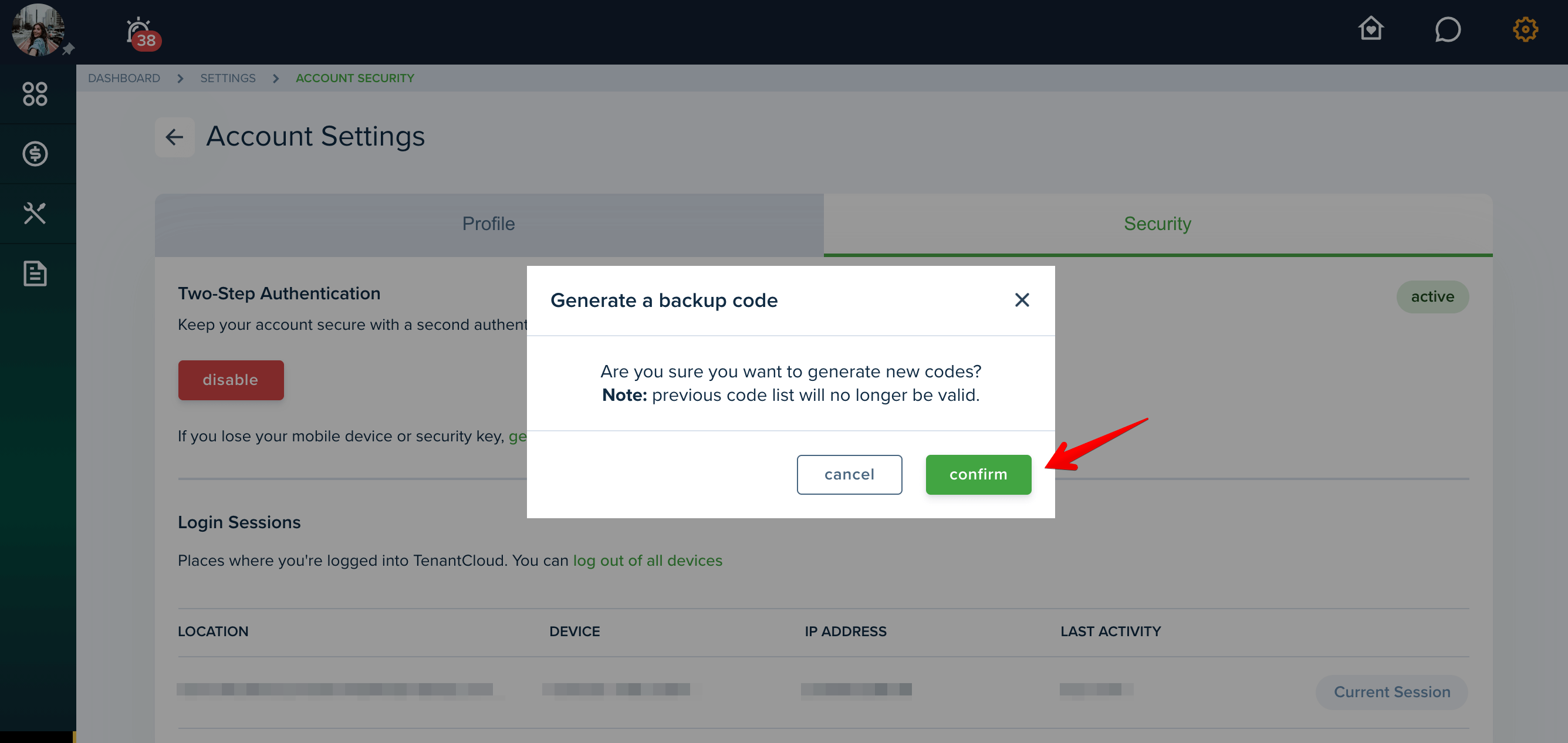Close the backup code dialog with X
This screenshot has height=743, width=1568.
[1022, 300]
